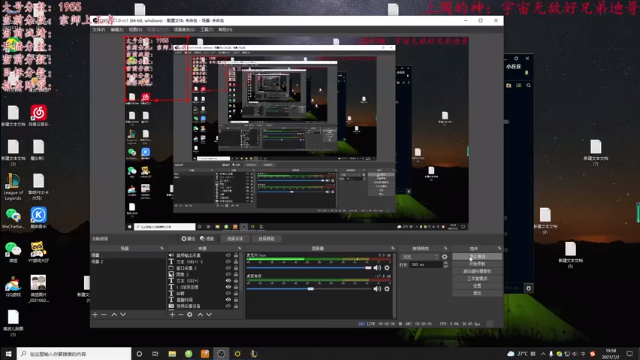Move the scene down with the arrow icon

123,315
